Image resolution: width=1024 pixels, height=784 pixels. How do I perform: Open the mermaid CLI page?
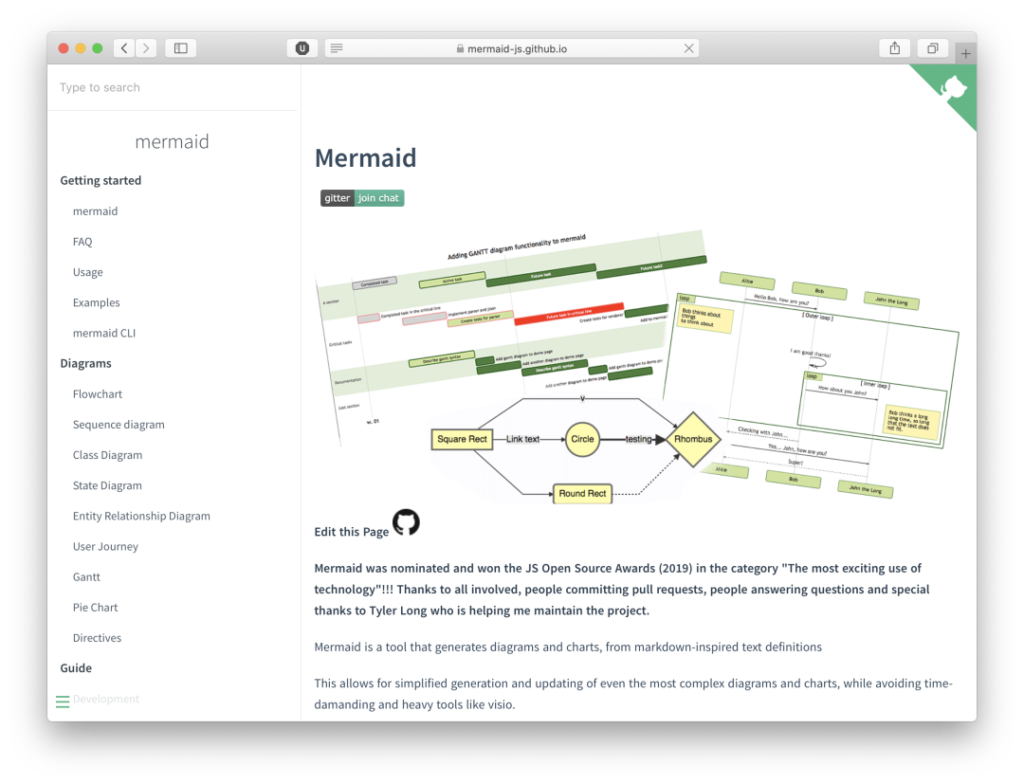[104, 333]
